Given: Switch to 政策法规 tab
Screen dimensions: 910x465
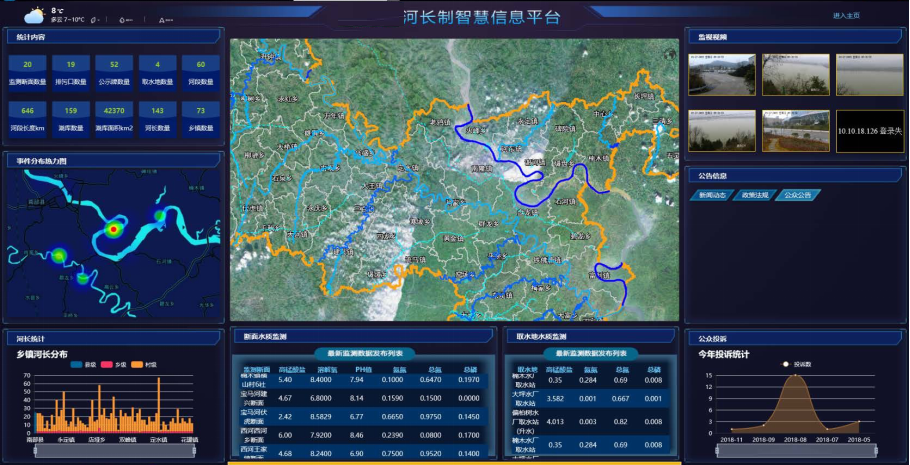Looking at the screenshot, I should pos(754,195).
